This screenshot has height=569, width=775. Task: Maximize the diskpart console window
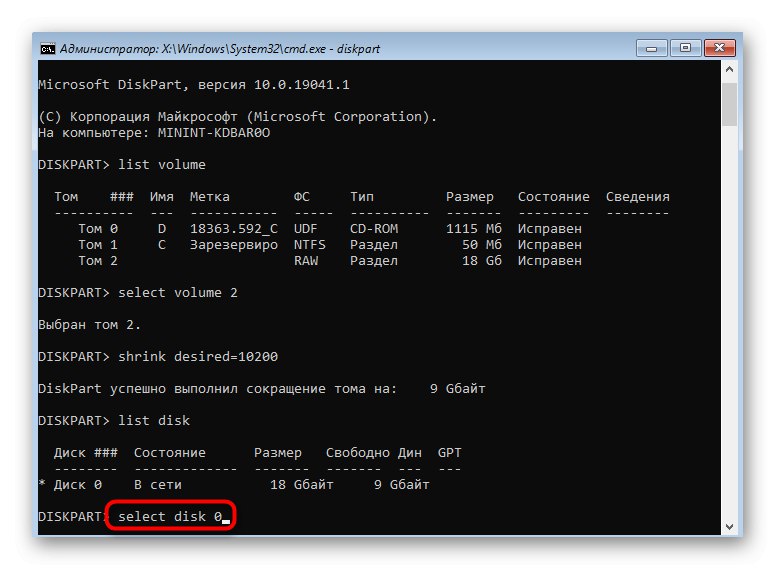pyautogui.click(x=685, y=46)
